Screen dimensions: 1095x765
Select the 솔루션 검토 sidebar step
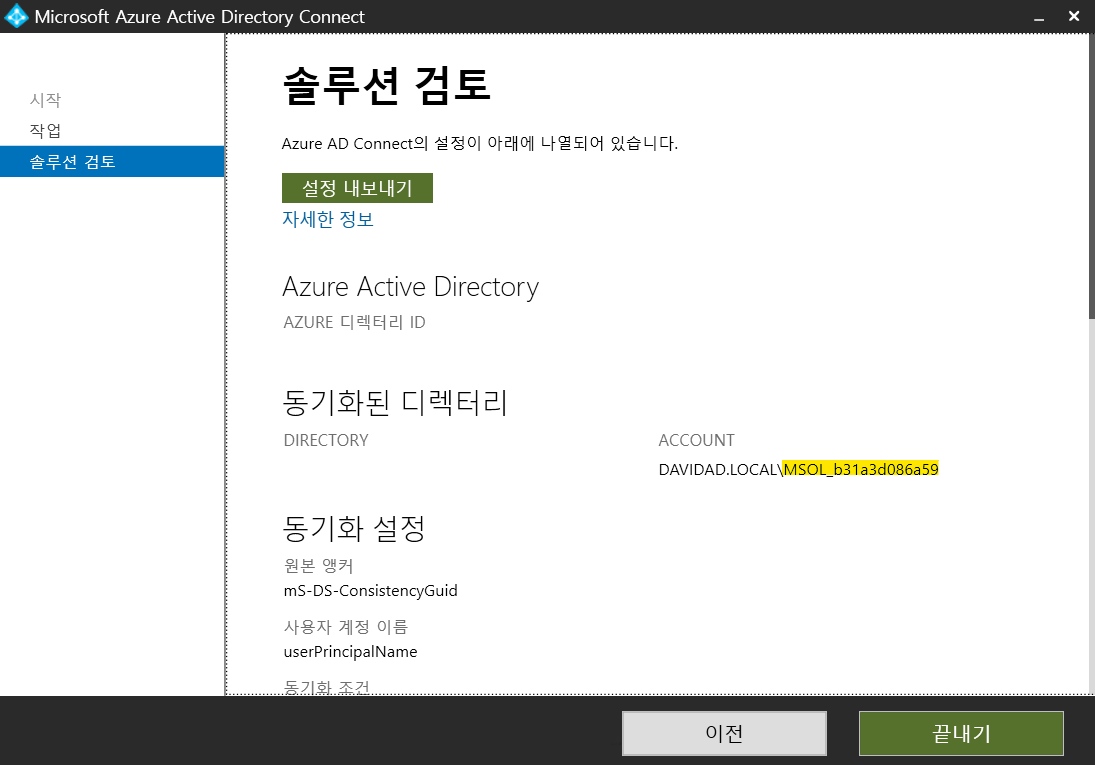[112, 161]
